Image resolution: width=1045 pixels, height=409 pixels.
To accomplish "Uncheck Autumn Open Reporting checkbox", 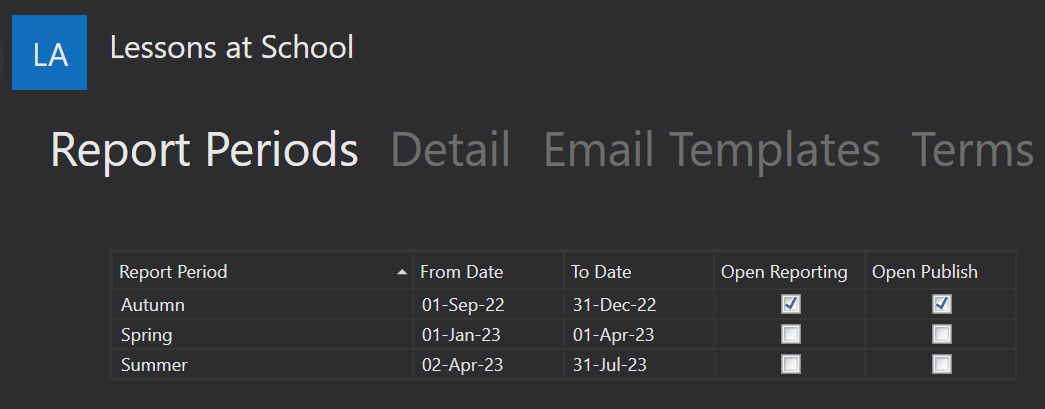I will click(x=790, y=304).
